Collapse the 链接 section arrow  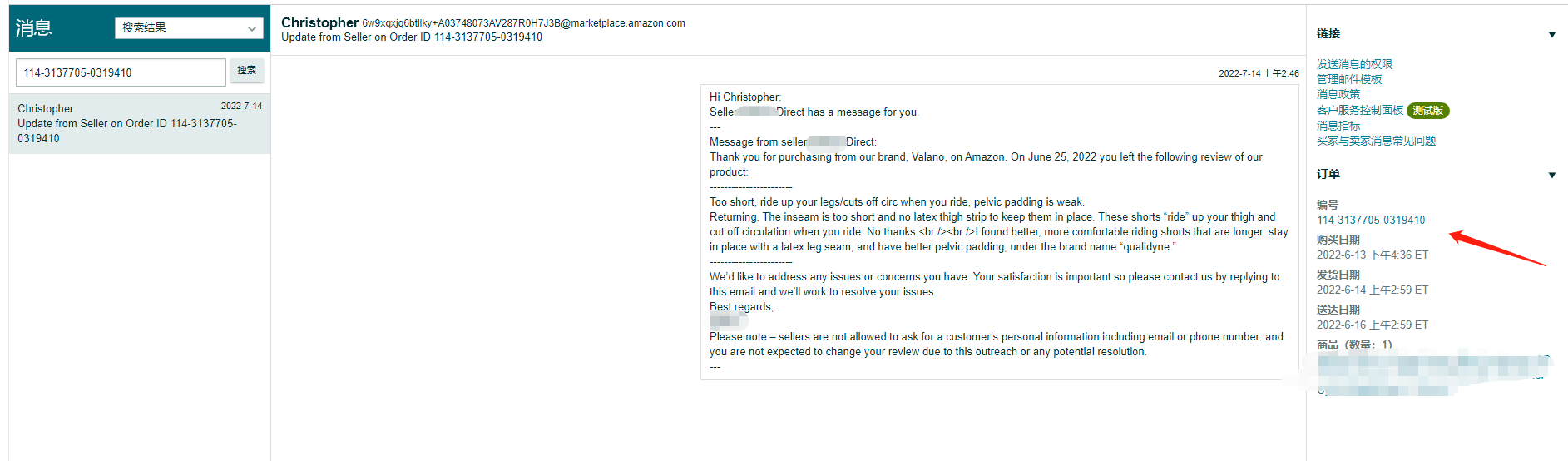tap(1551, 34)
